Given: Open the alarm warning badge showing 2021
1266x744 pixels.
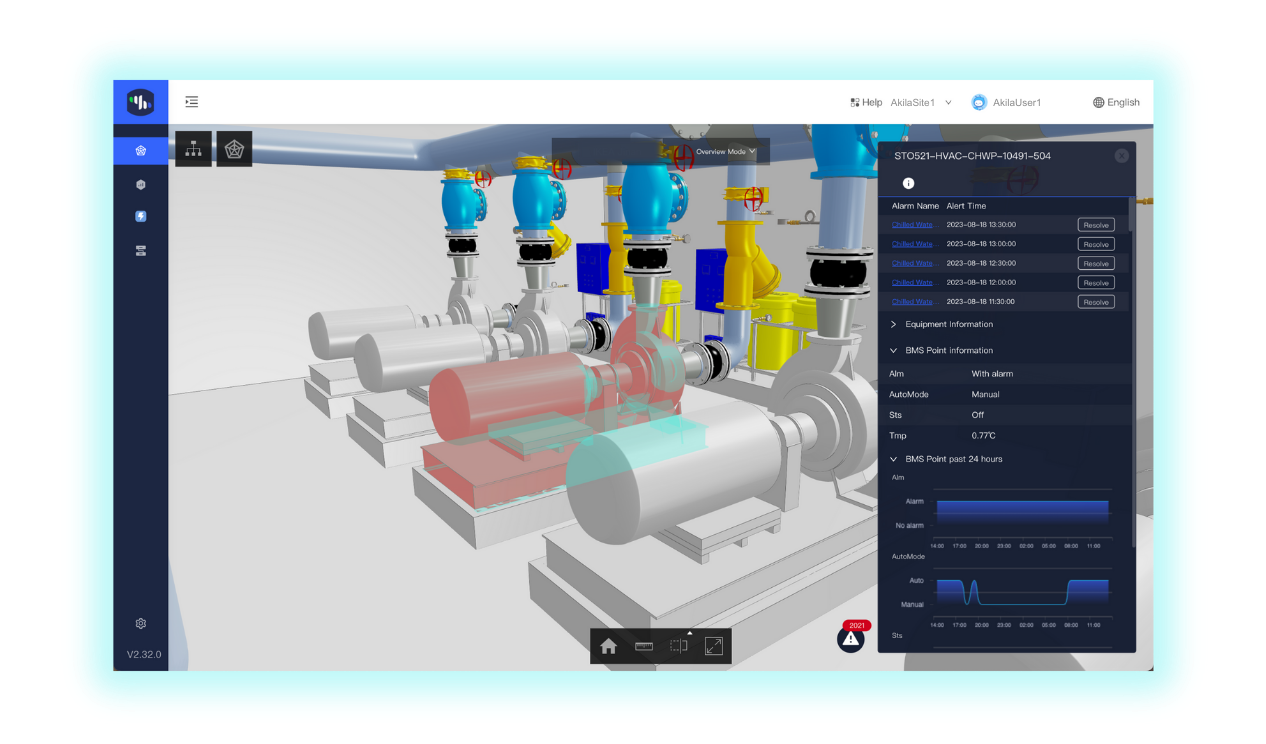Looking at the screenshot, I should pos(851,637).
